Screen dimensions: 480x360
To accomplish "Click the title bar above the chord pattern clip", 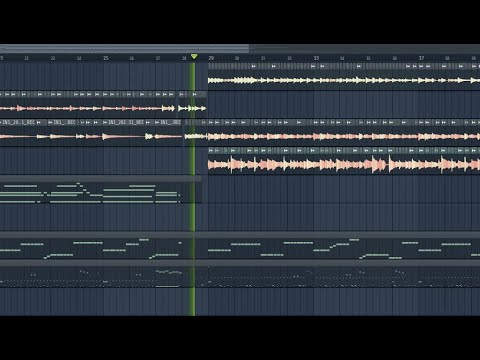I will tap(101, 179).
